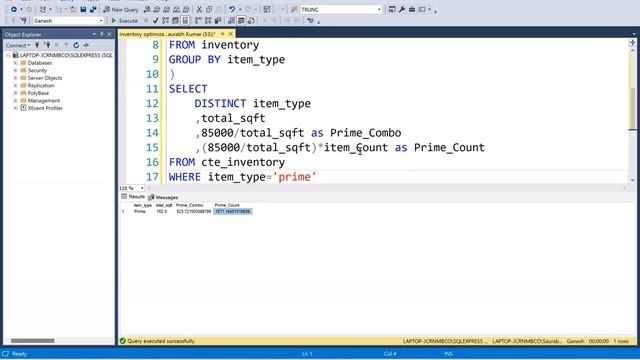Toggle the Object Explorer auto-hide pin
This screenshot has height=360, width=640.
click(x=102, y=34)
